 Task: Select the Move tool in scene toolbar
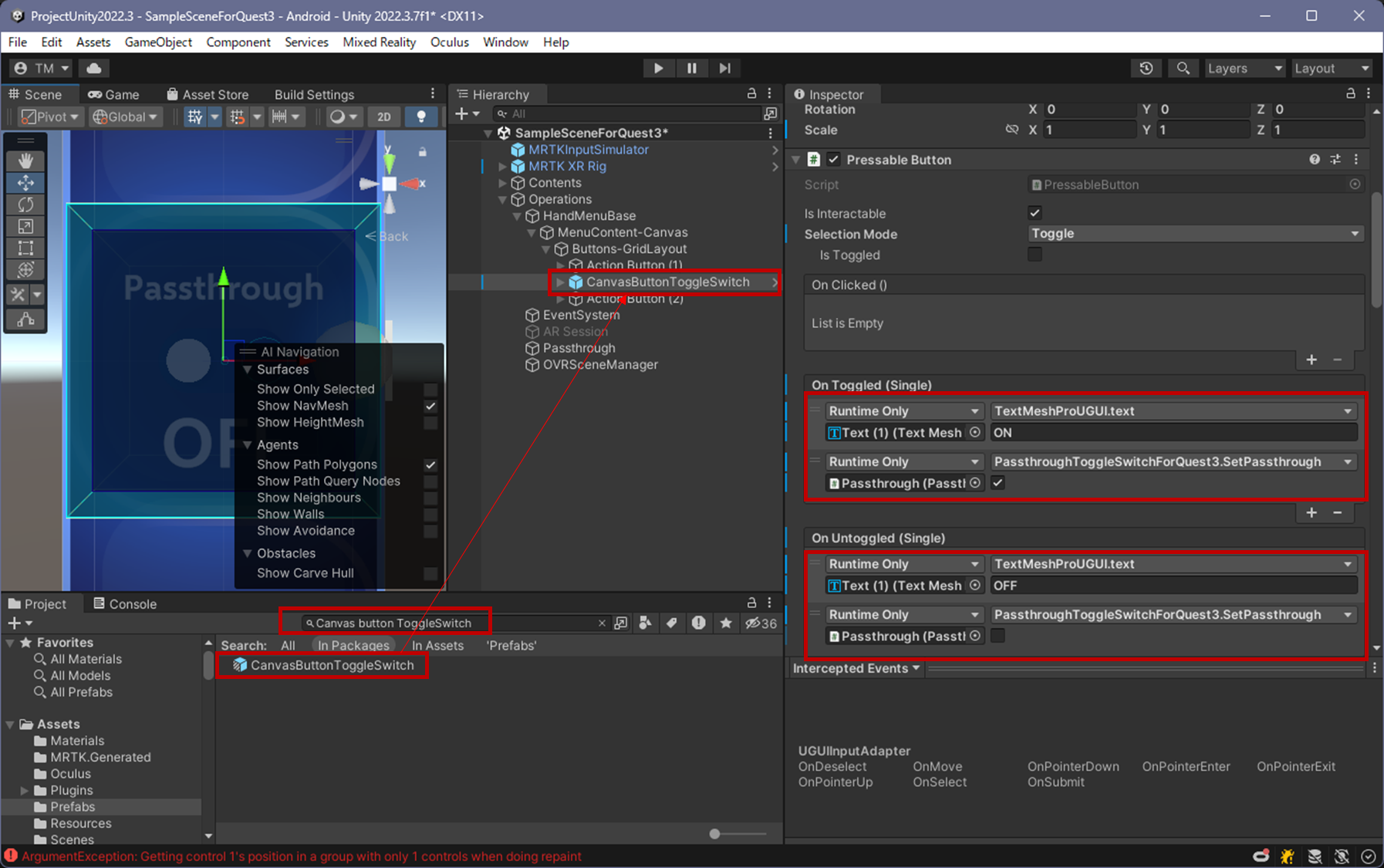(25, 183)
